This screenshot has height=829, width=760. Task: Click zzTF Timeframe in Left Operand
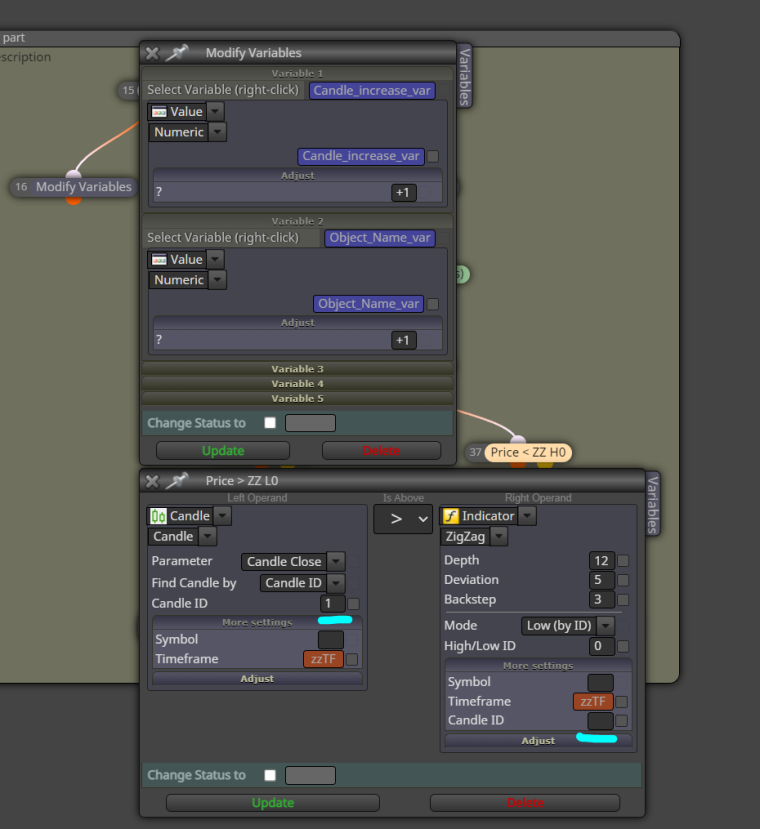[324, 659]
